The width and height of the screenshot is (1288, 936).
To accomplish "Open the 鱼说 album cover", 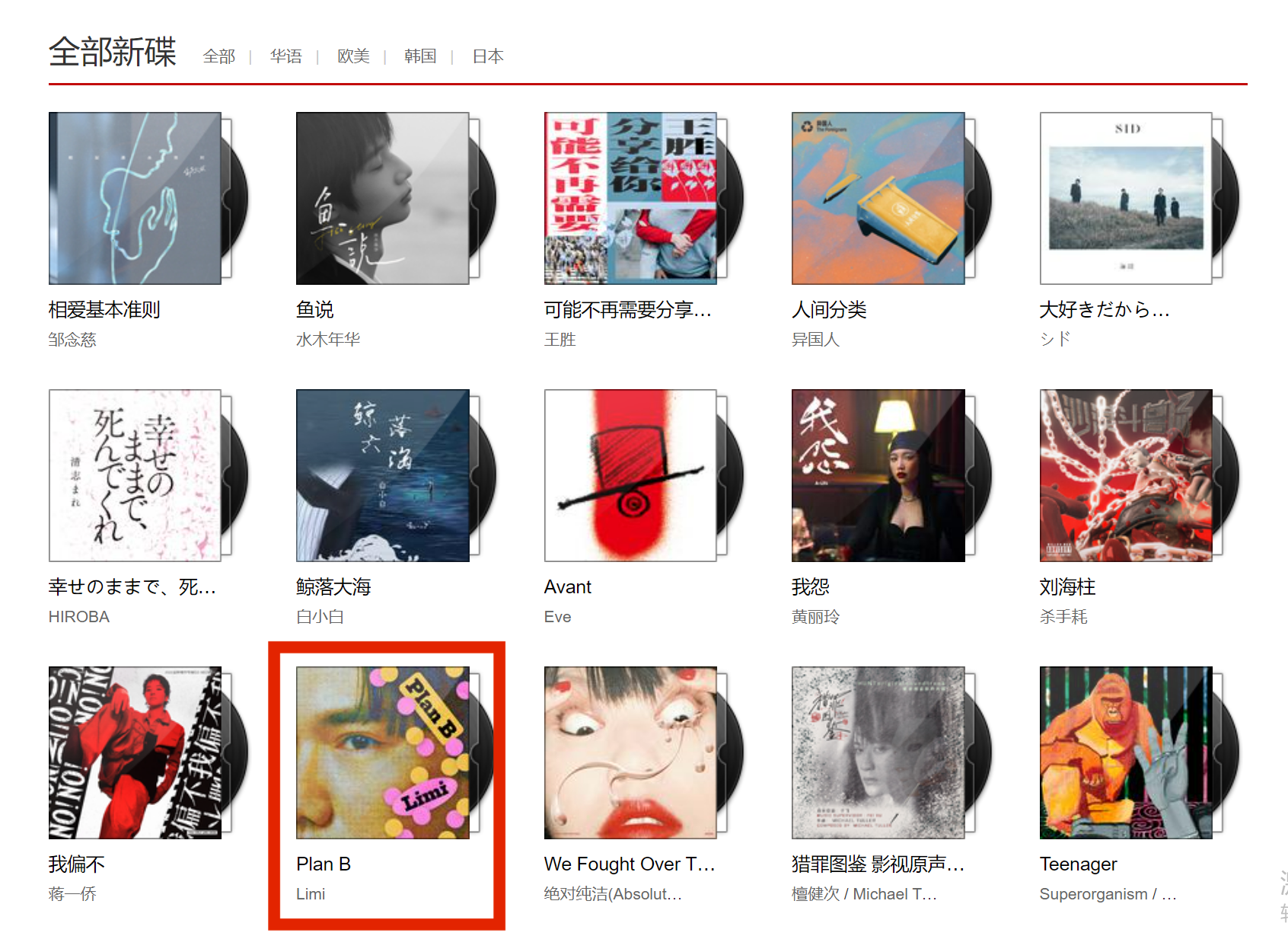I will [382, 198].
